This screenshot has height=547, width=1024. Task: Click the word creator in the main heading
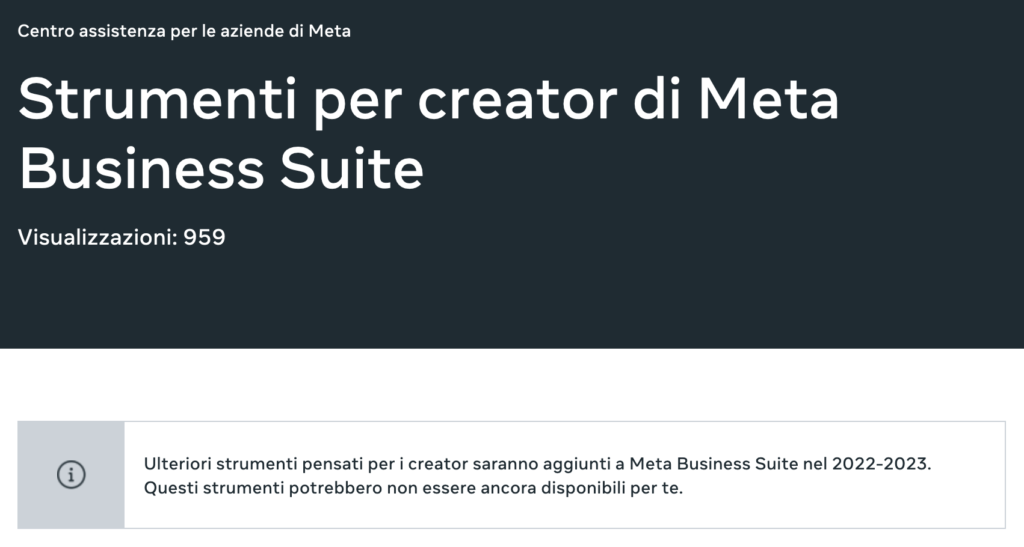coord(517,100)
